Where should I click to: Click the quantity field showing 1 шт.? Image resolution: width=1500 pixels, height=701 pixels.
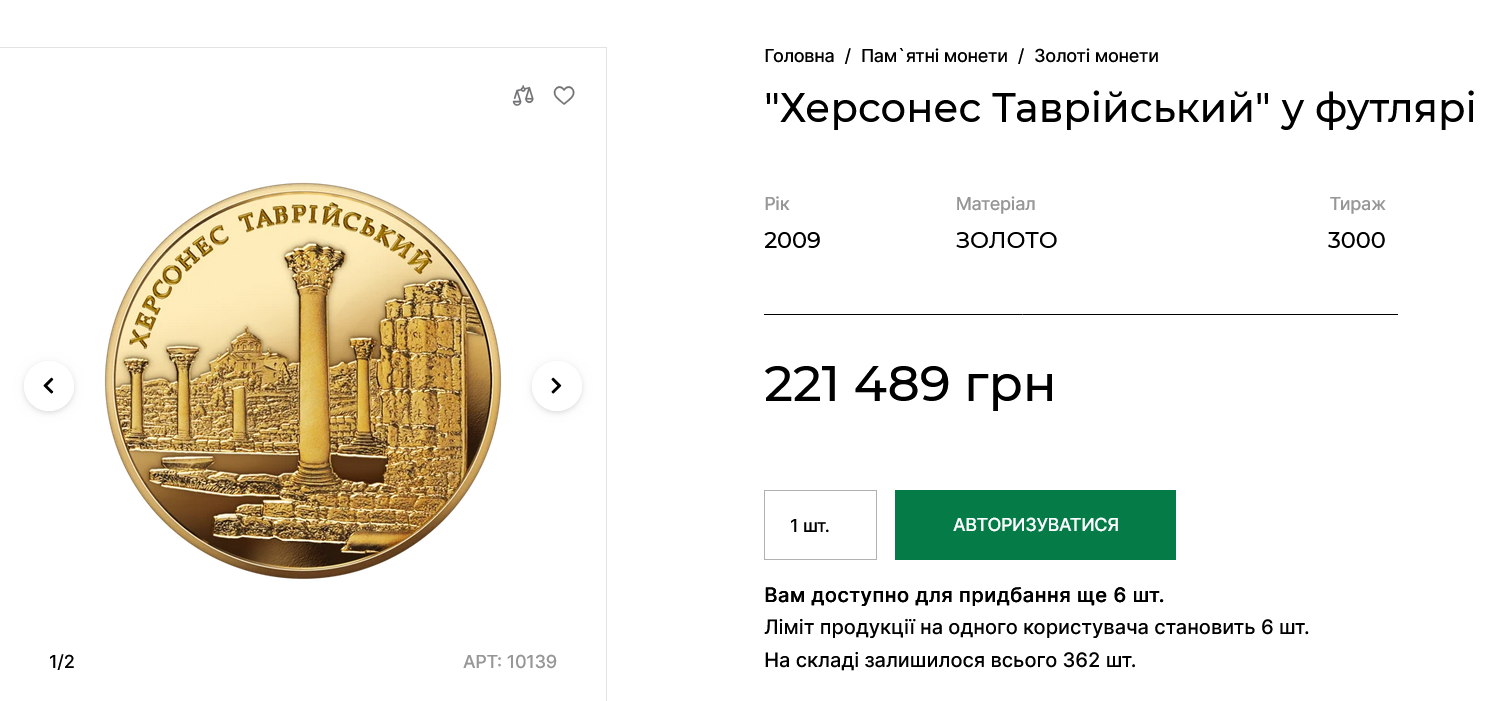(x=820, y=524)
